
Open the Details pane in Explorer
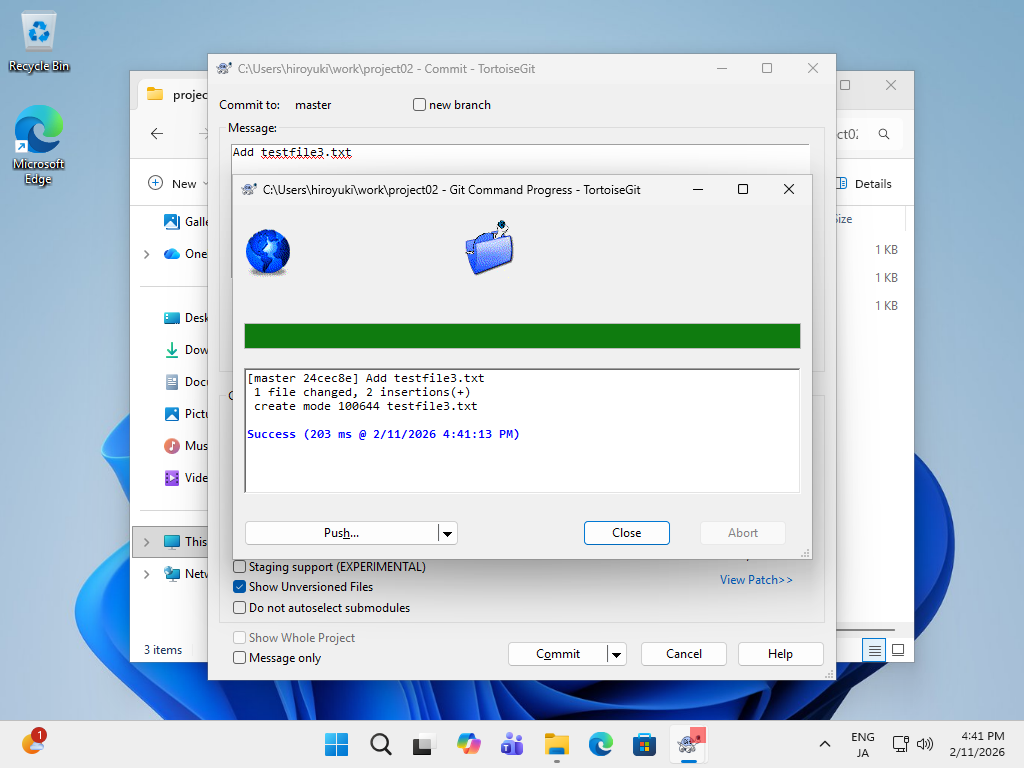(x=865, y=184)
